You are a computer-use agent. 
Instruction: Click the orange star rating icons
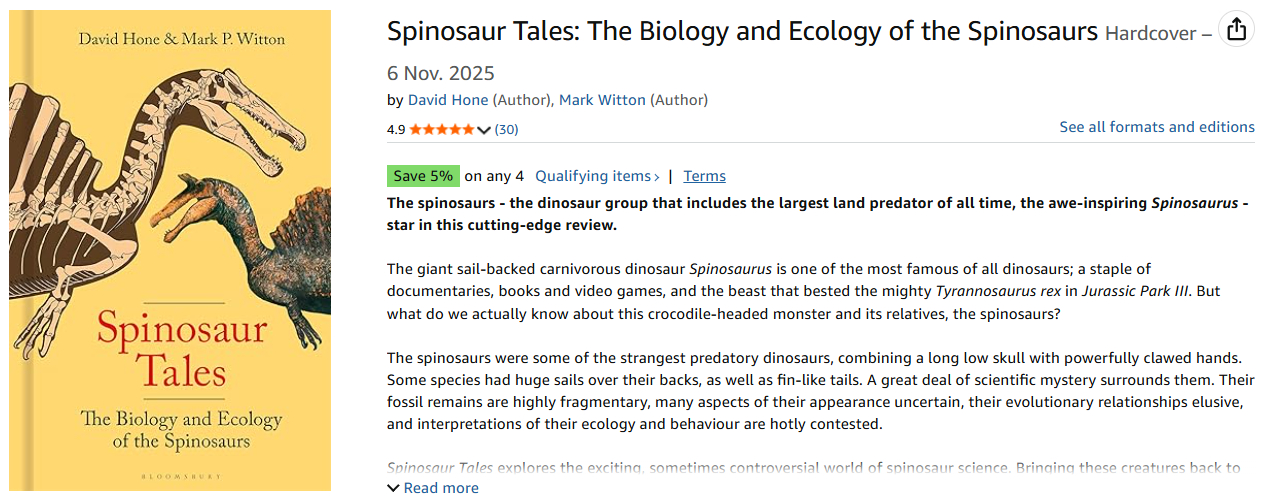[442, 129]
